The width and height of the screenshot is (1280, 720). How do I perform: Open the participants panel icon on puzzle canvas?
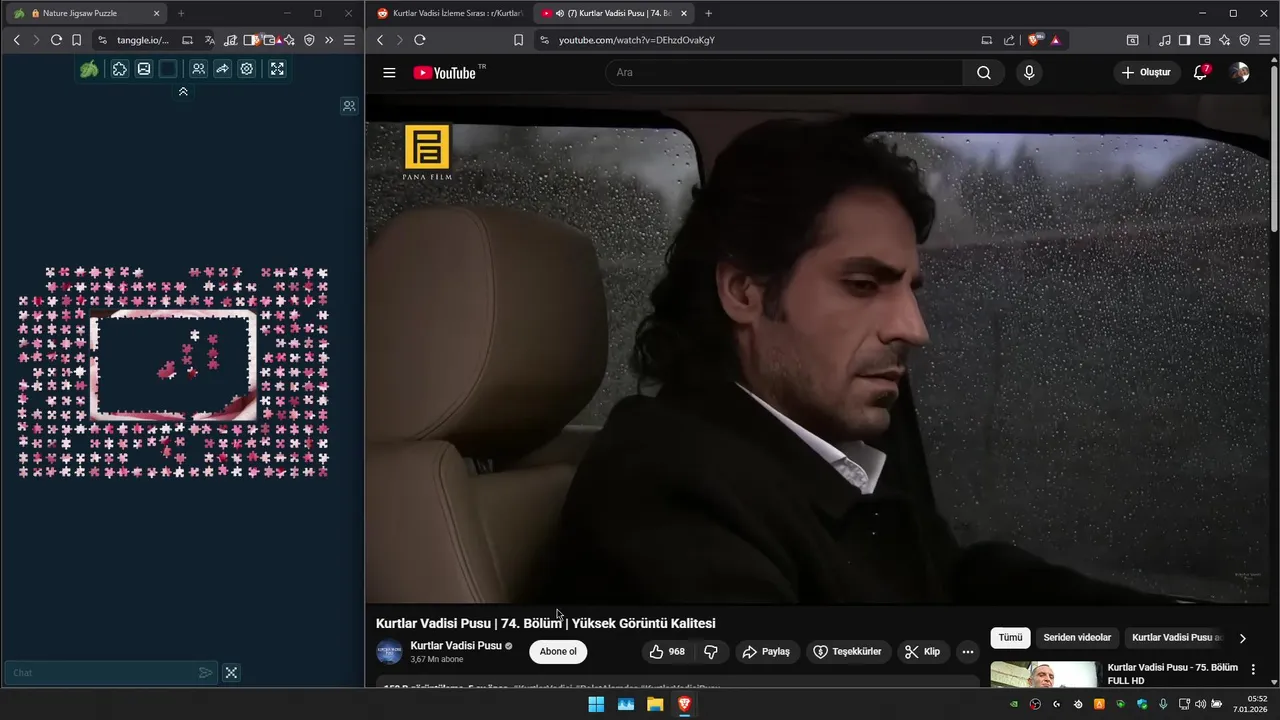coord(349,106)
